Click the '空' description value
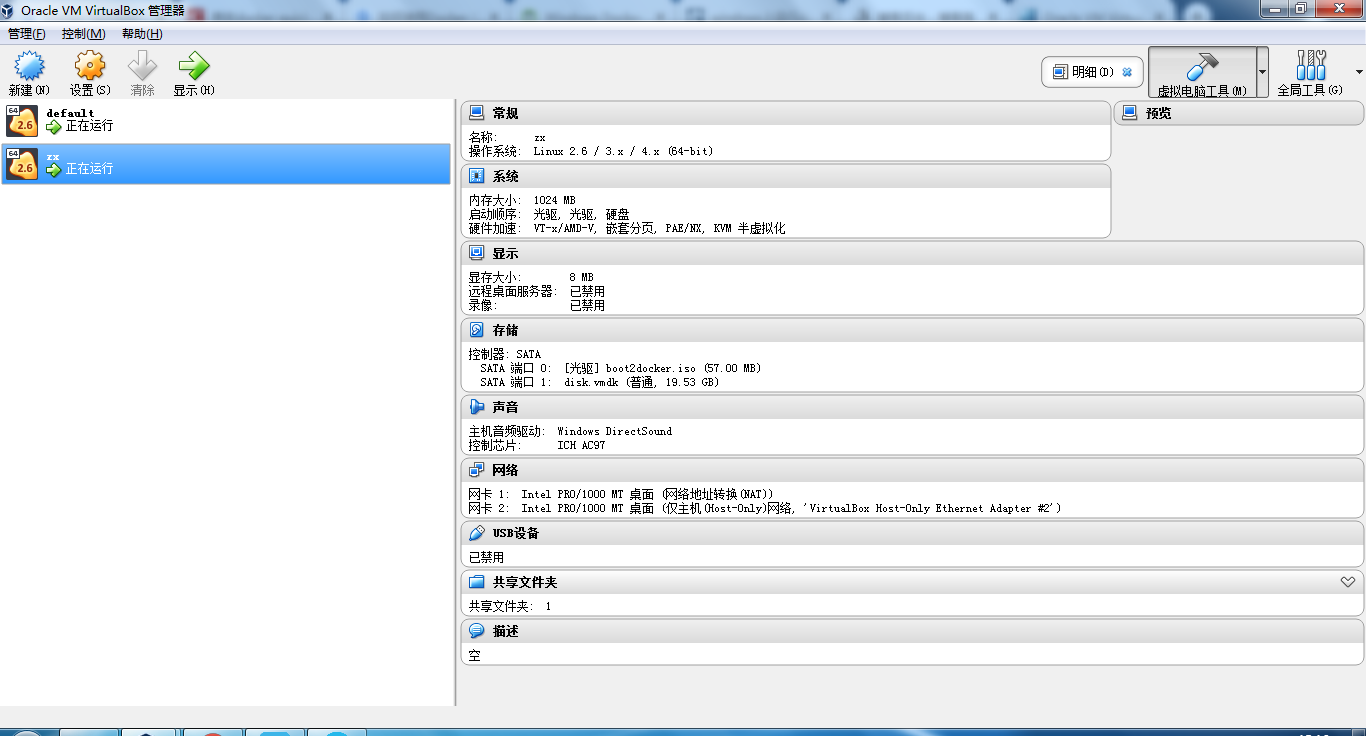Screen dimensions: 1366x736 point(474,655)
